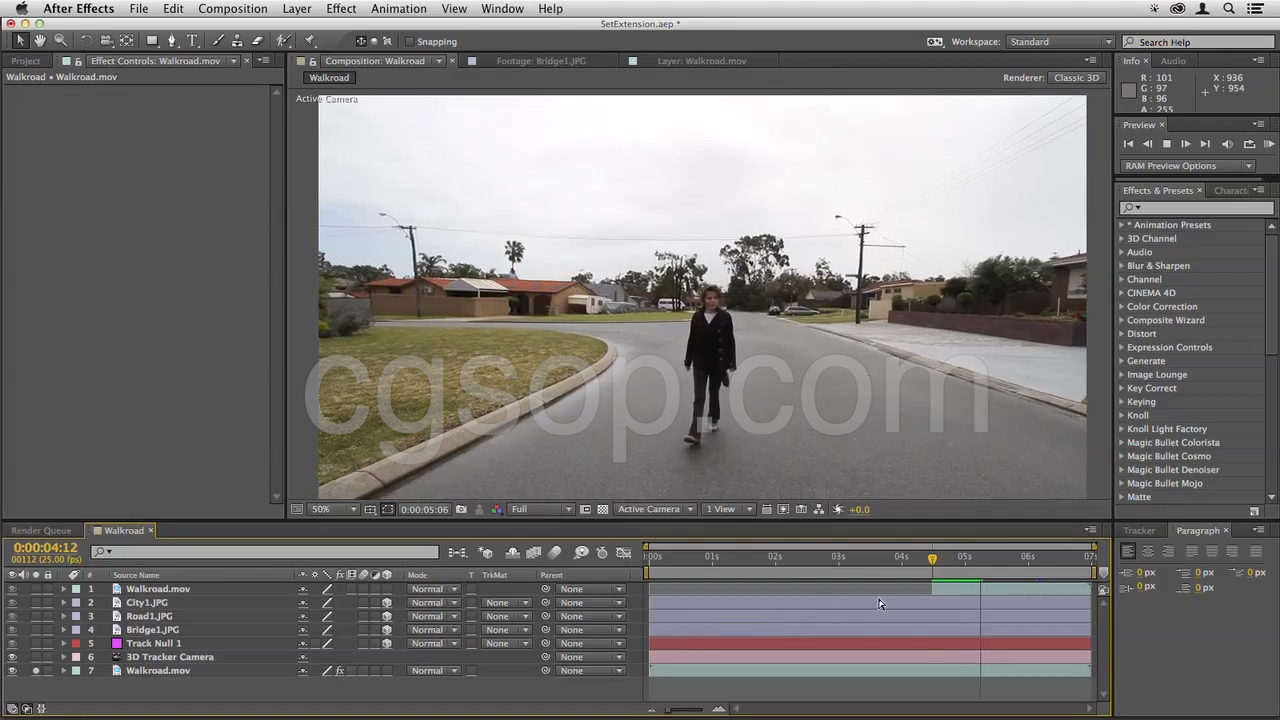Screen dimensions: 1280x720
Task: Open the Active Camera view dropdown
Action: [655, 510]
